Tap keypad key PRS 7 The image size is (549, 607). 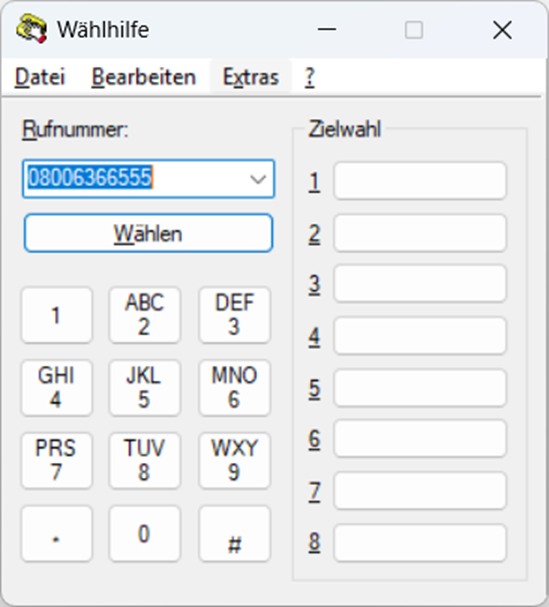tap(57, 461)
